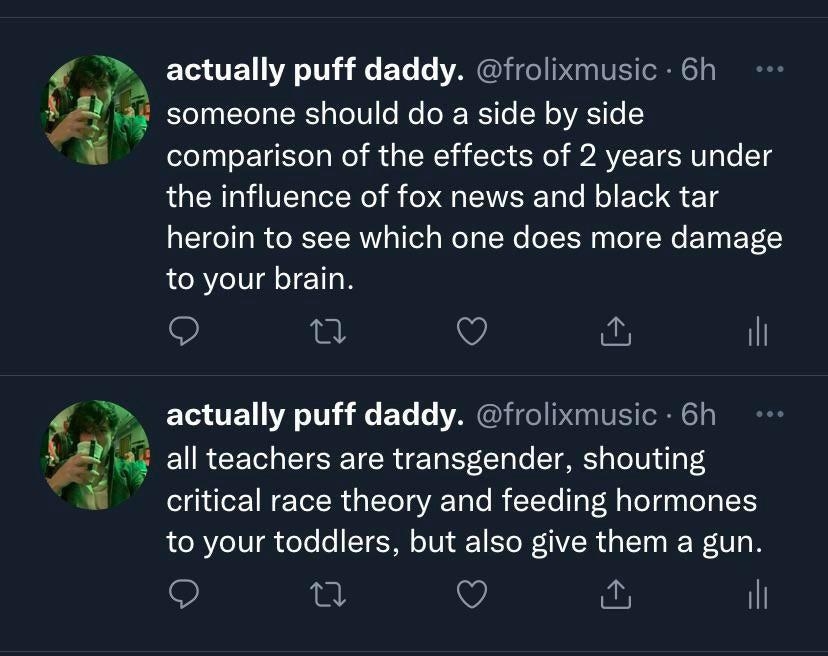Click the profile avatar on the second tweet

pyautogui.click(x=94, y=452)
